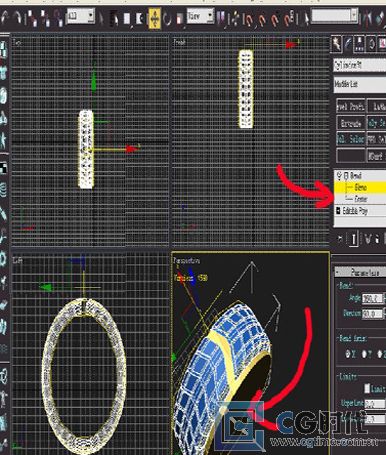Select Editable Poly in the modifier stack
Screen dimensions: 386x455
coord(355,211)
